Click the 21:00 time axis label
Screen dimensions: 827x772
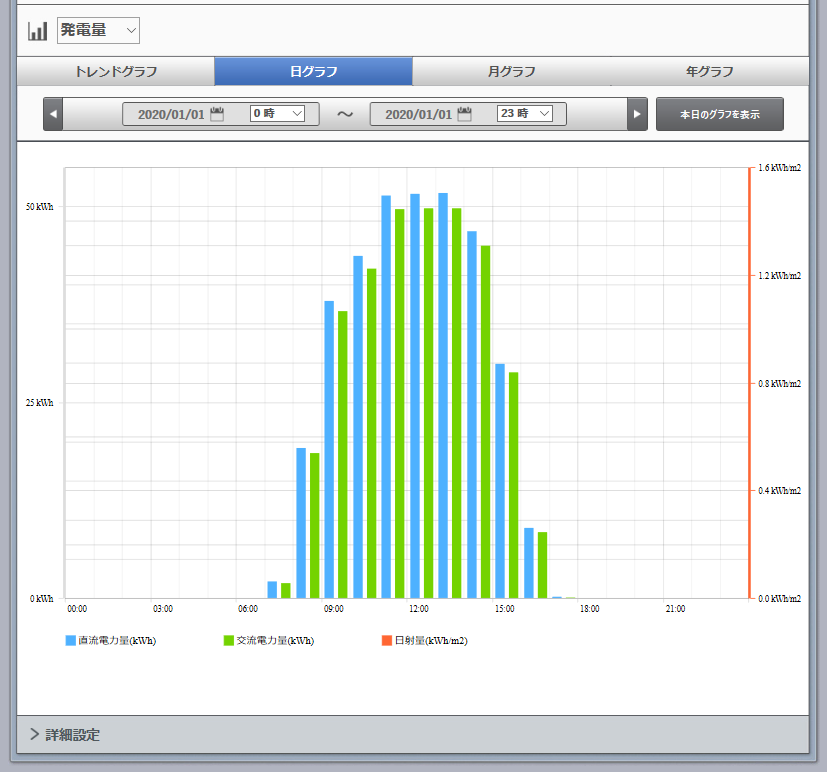(x=675, y=609)
